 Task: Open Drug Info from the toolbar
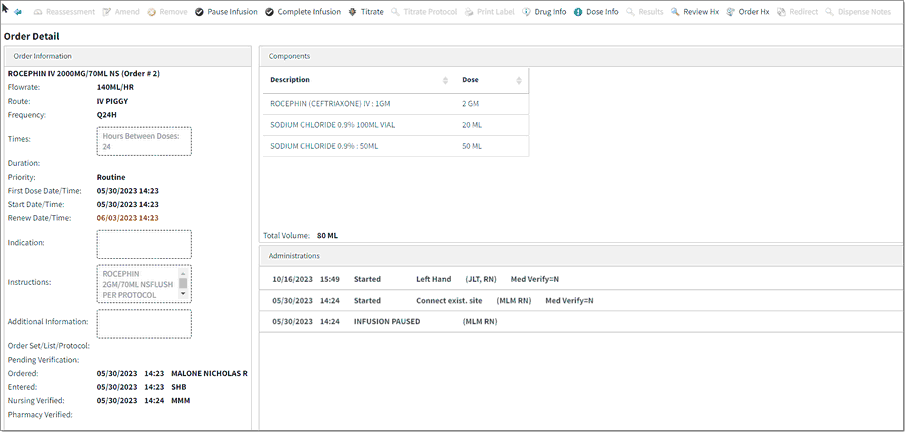[x=544, y=12]
